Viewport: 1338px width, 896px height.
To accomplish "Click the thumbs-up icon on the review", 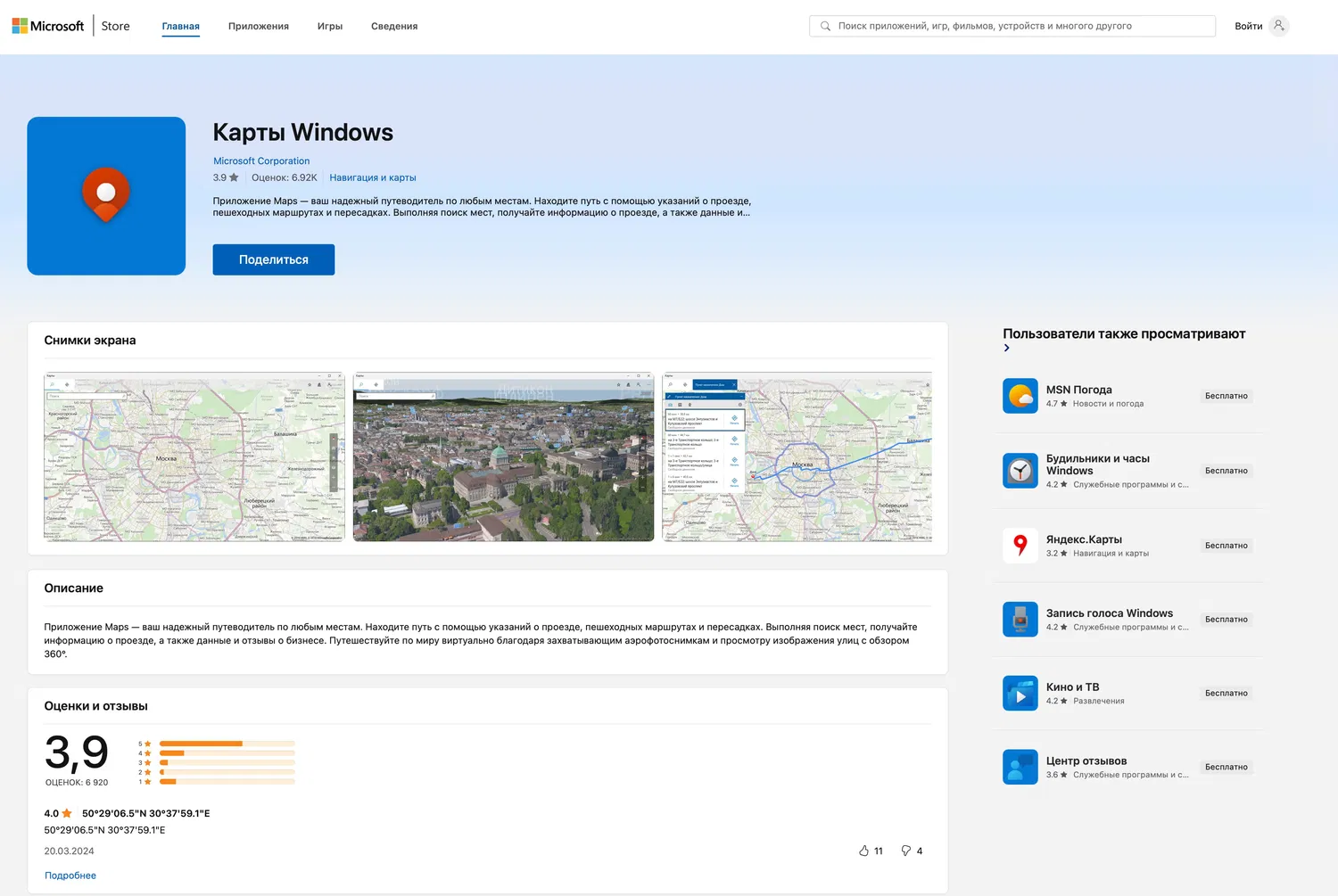I will pyautogui.click(x=863, y=851).
